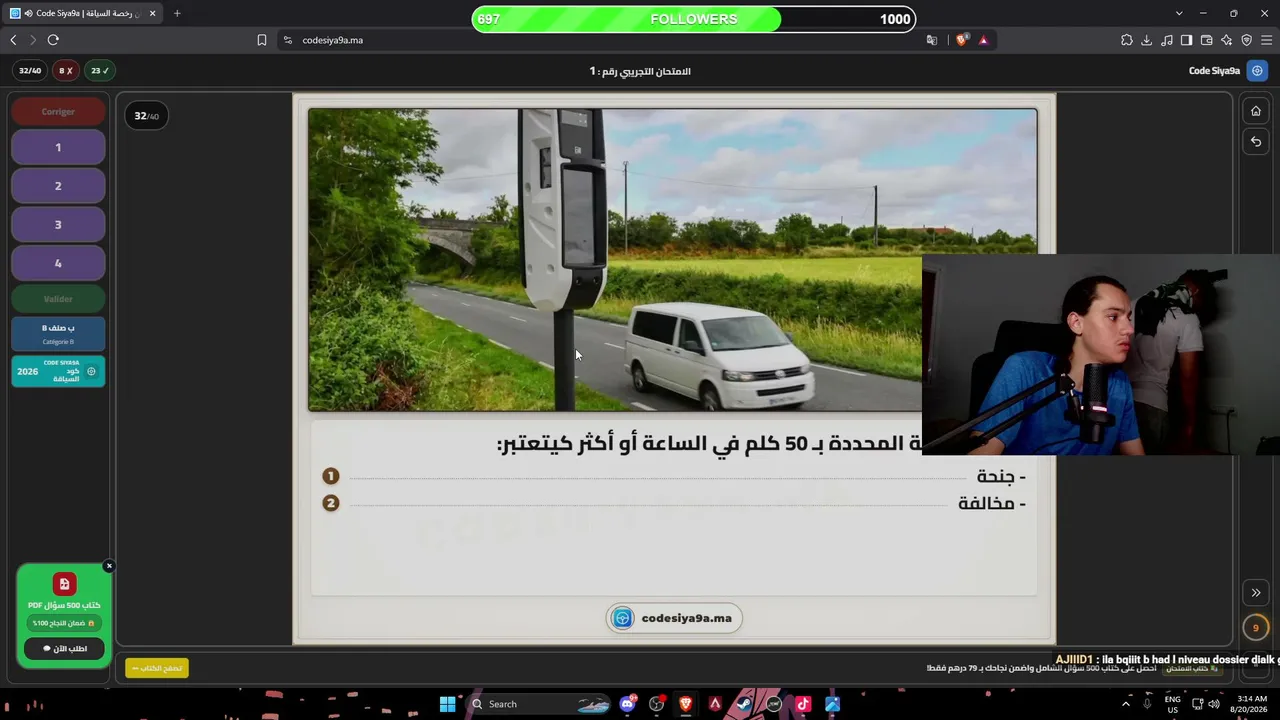
Task: Open the browser hamburger main menu
Action: [1267, 40]
